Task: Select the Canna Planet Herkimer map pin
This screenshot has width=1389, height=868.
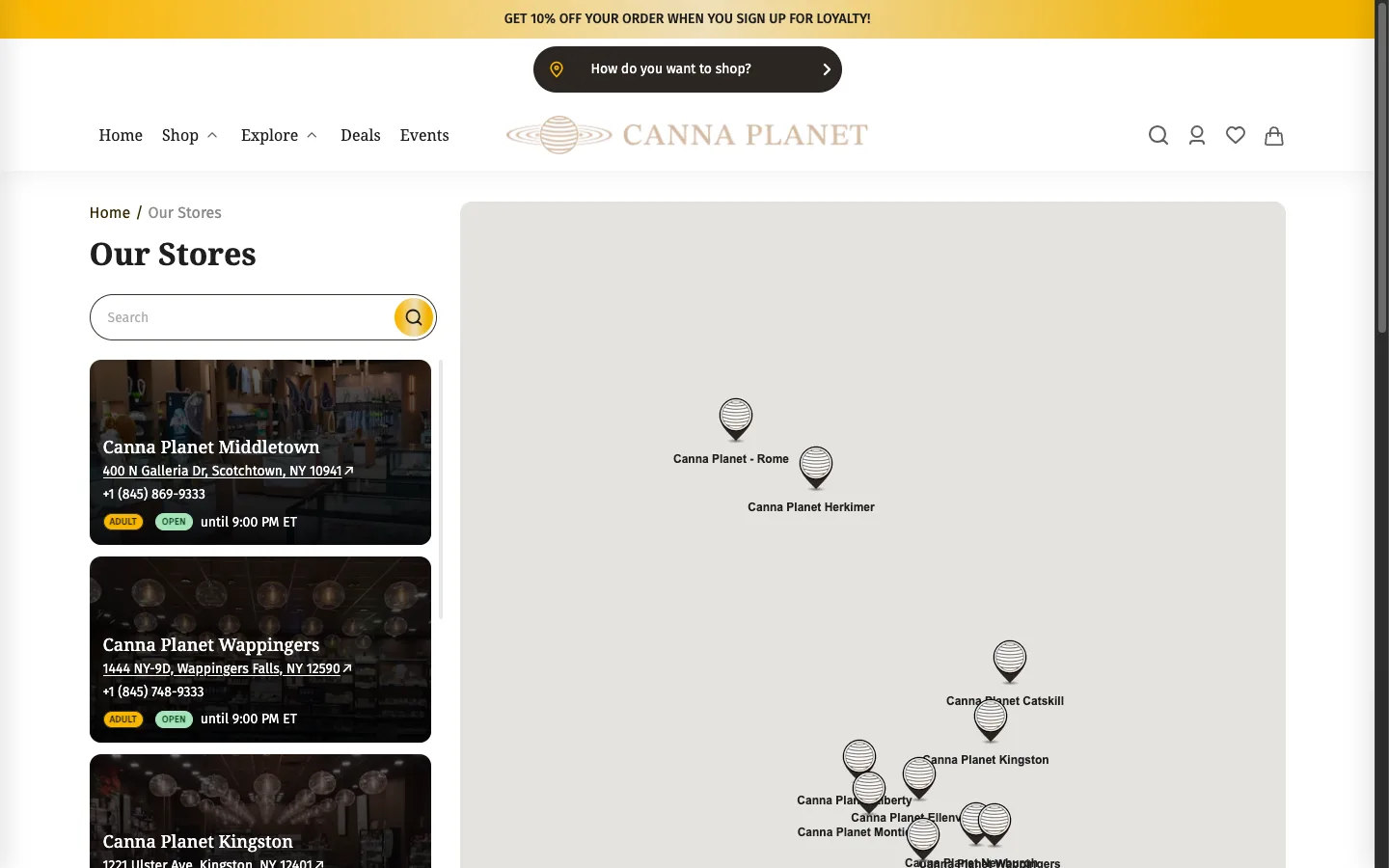Action: tap(816, 469)
